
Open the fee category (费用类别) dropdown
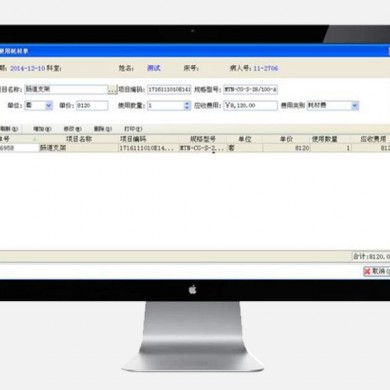tap(355, 106)
